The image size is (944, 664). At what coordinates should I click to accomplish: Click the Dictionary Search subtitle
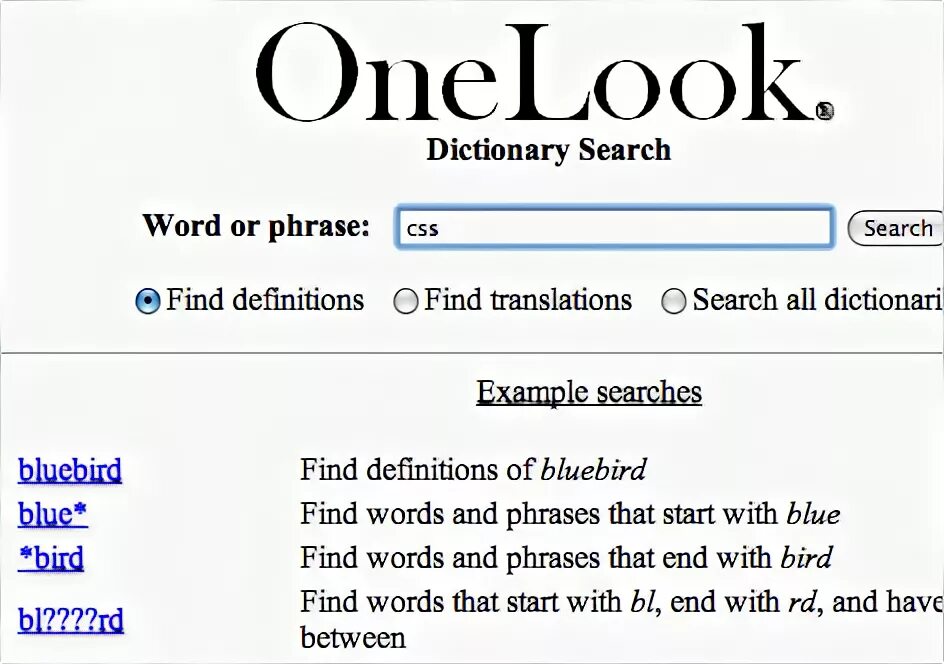tap(548, 150)
